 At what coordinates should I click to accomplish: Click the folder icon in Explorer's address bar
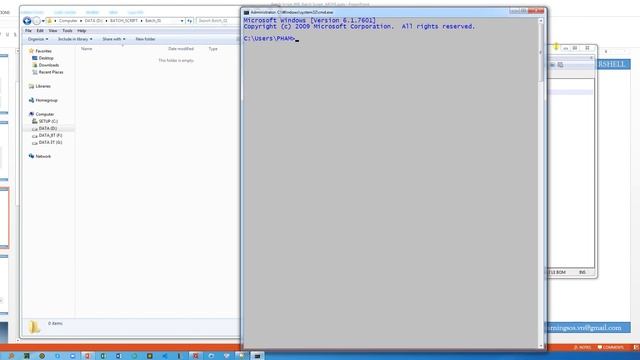(x=50, y=20)
